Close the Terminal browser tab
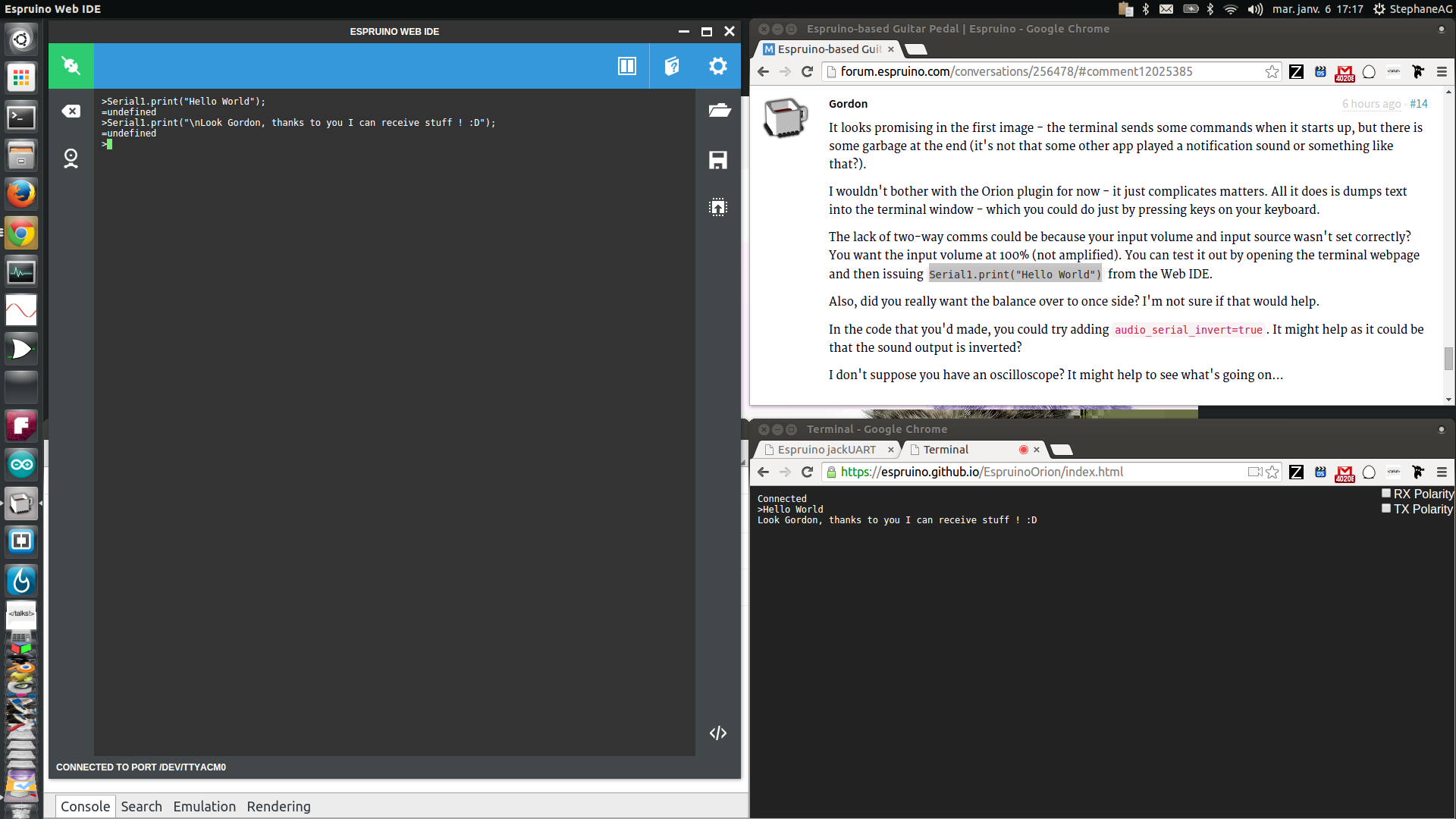This screenshot has height=819, width=1456. tap(1036, 450)
